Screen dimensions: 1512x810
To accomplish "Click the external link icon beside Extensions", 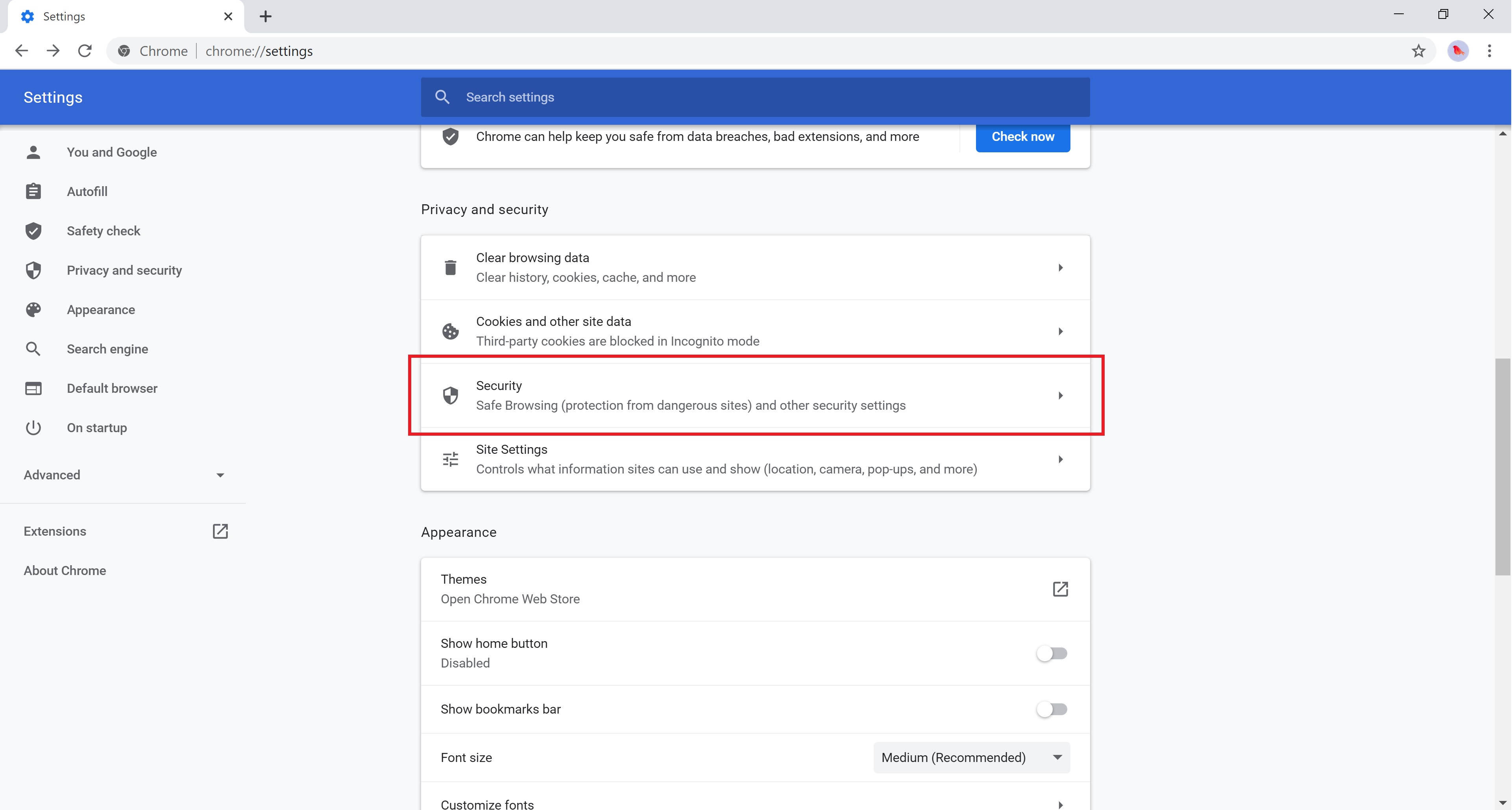I will 220,531.
